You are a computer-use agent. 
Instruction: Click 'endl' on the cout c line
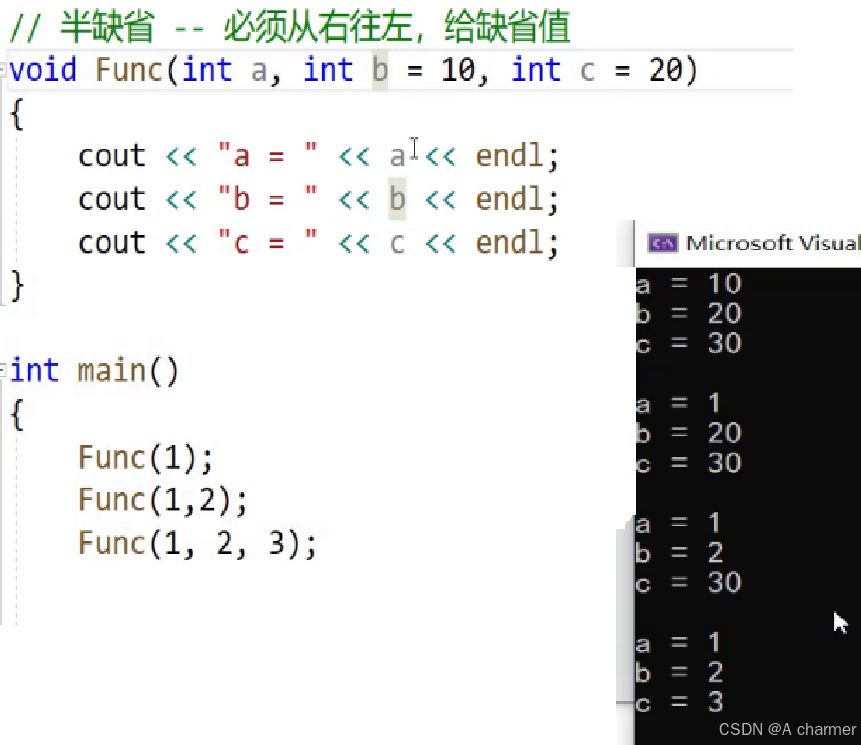pyautogui.click(x=509, y=242)
